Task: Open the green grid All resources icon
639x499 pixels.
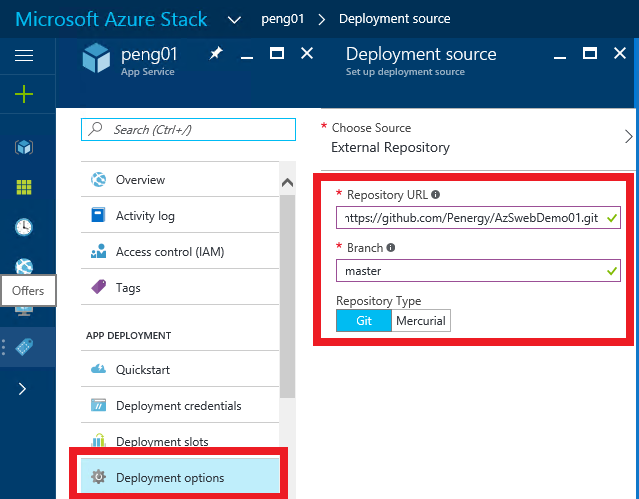Action: [x=24, y=187]
